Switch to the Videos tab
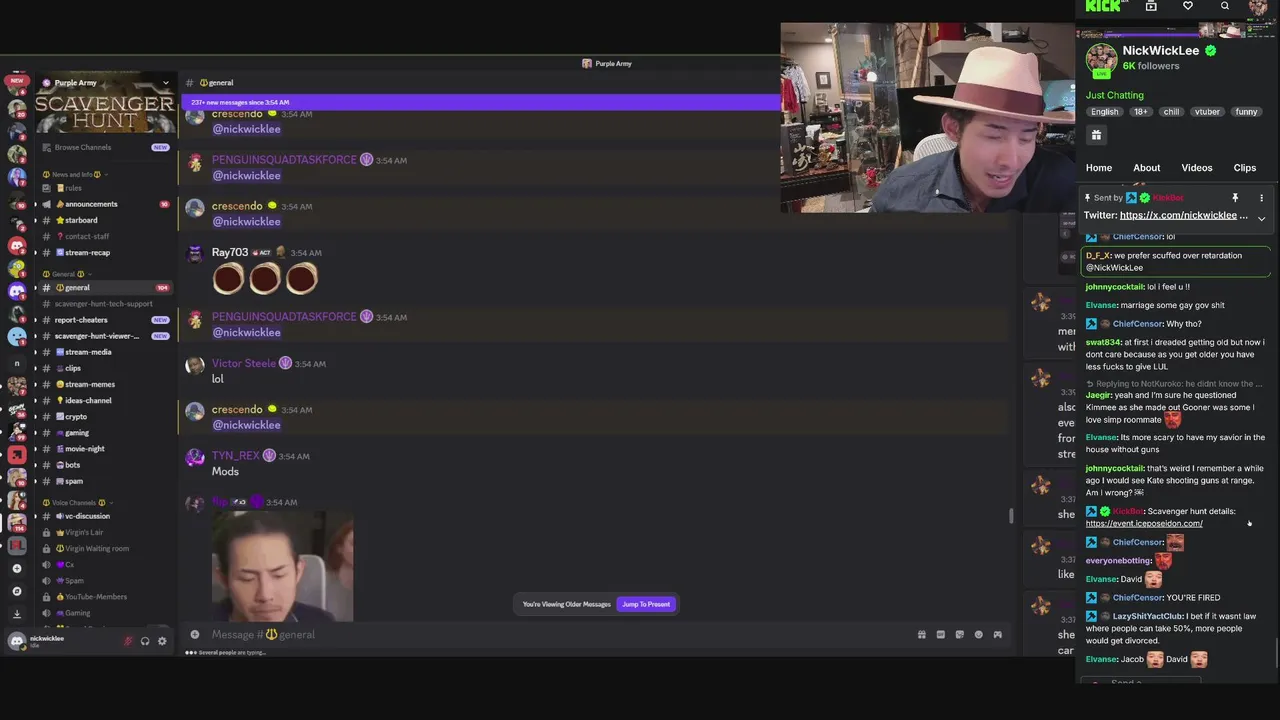Image resolution: width=1280 pixels, height=720 pixels. [x=1197, y=168]
